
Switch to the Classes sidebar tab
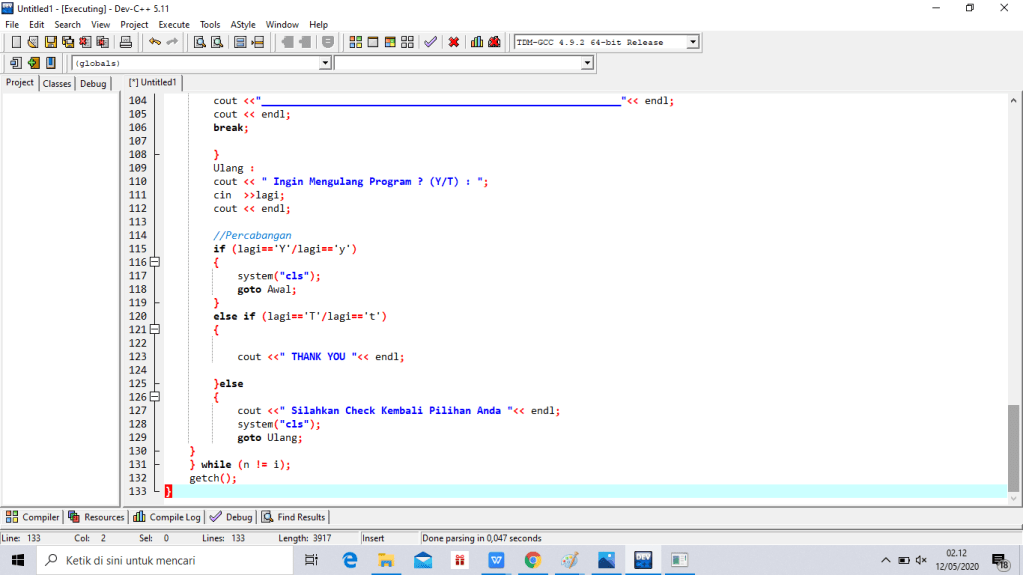coord(57,84)
